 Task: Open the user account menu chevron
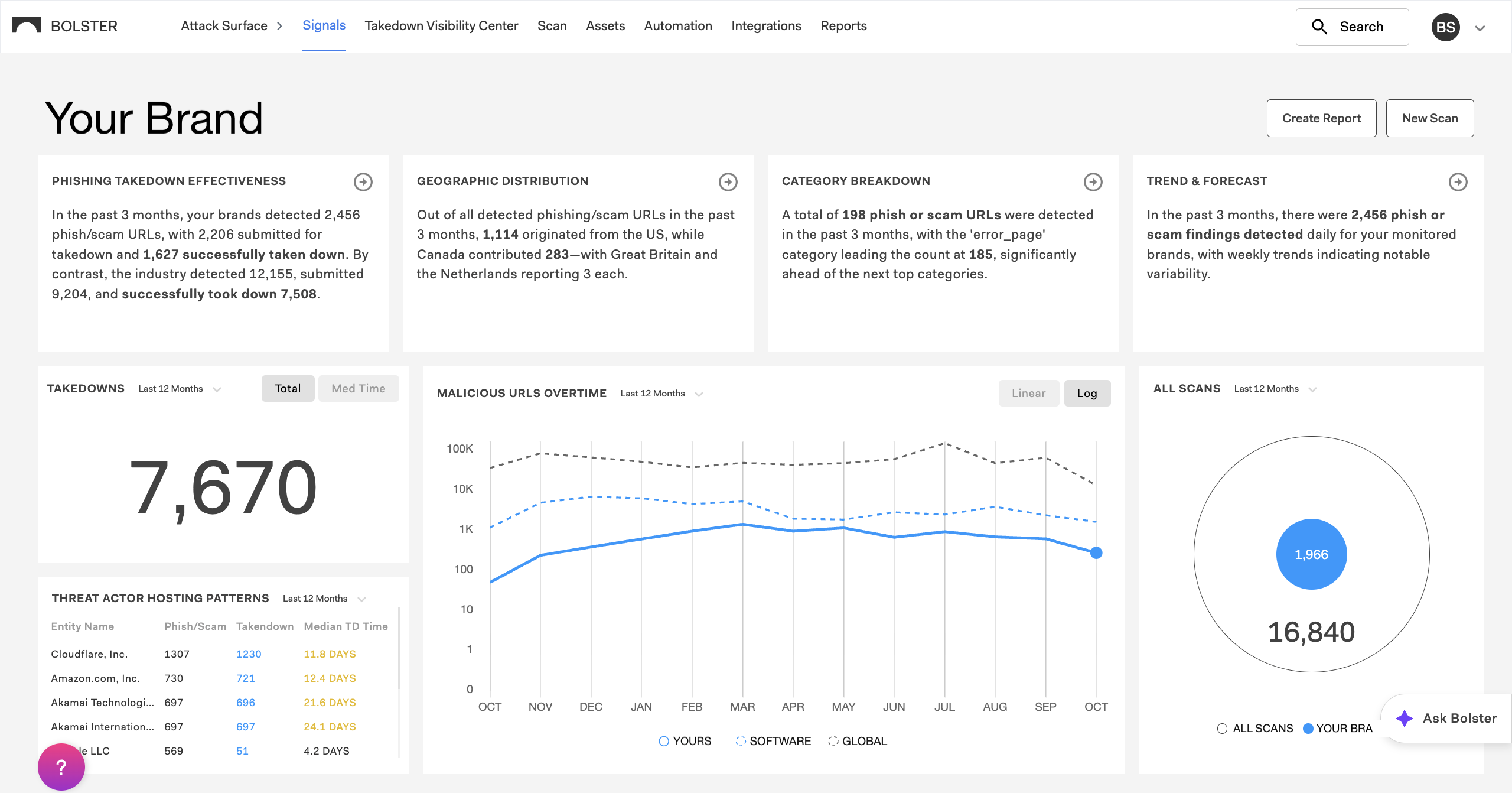pos(1480,28)
